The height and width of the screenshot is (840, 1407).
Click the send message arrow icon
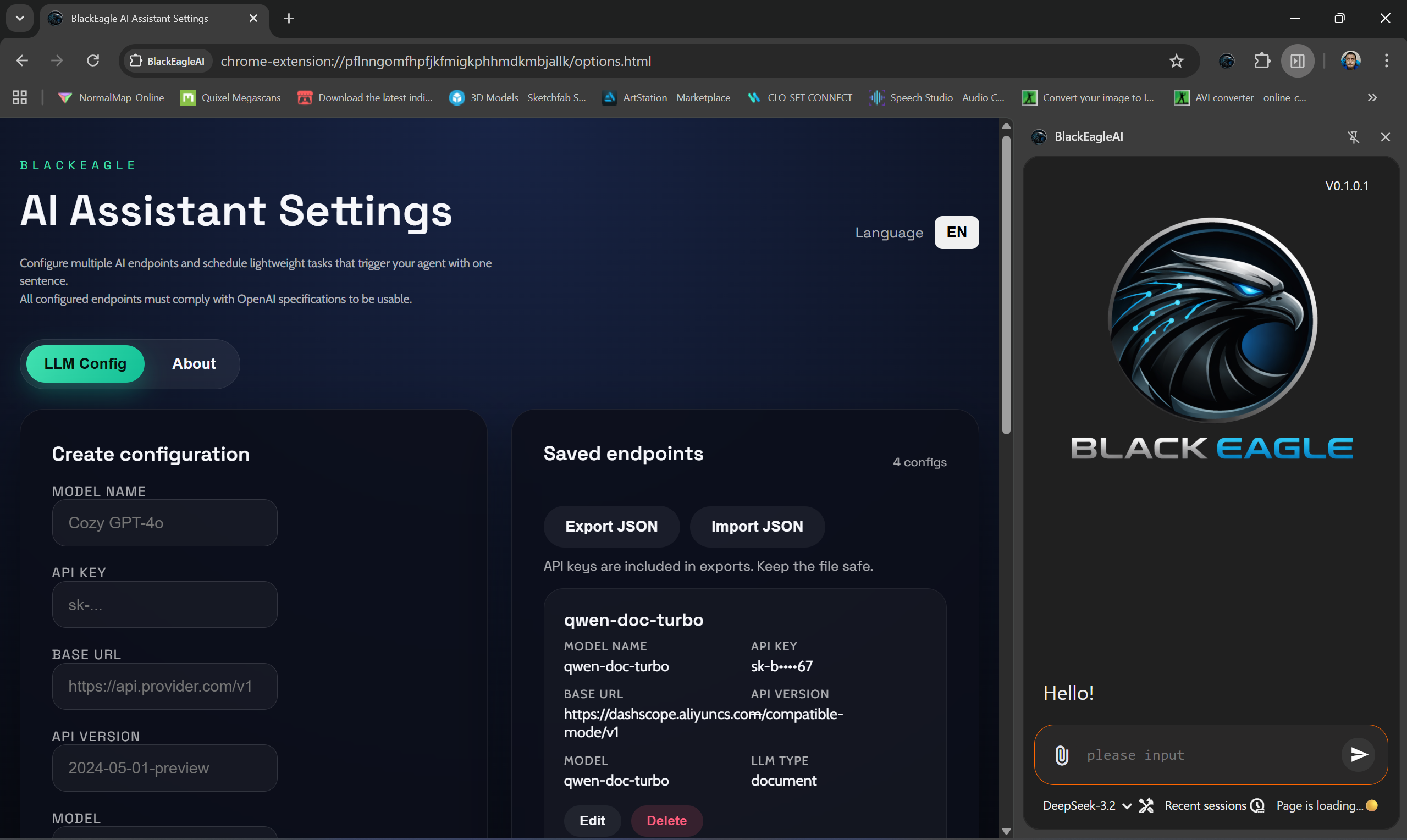1358,755
